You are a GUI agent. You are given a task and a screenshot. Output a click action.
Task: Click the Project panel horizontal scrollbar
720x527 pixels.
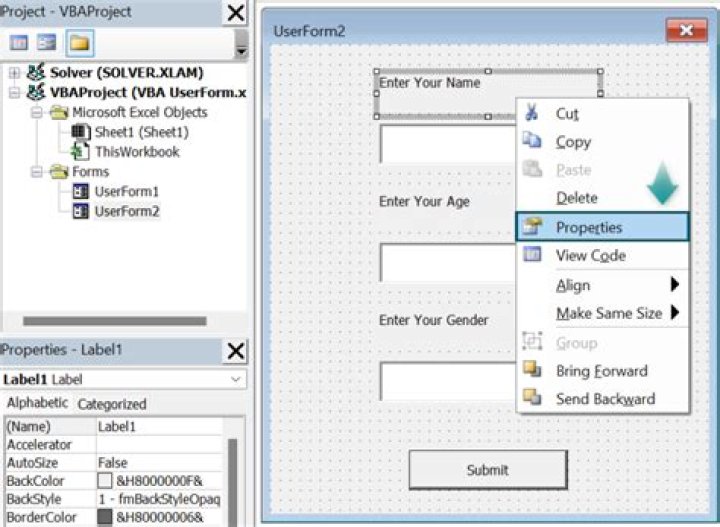[x=114, y=321]
